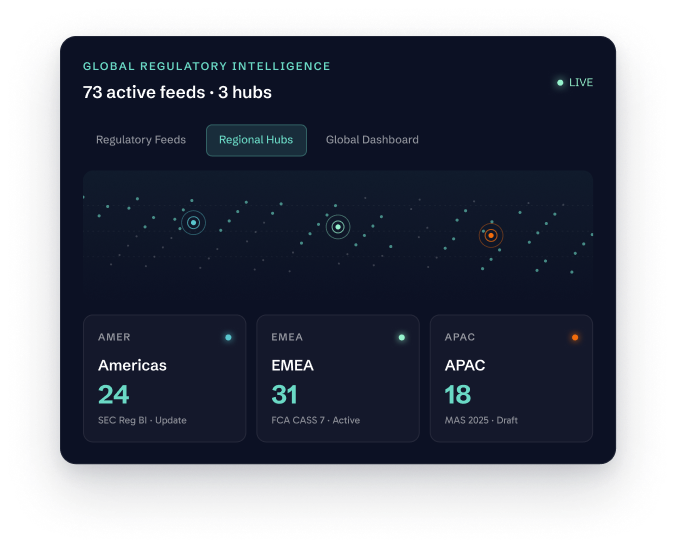Click the green LIVE status dot
The image size is (677, 549).
point(560,82)
